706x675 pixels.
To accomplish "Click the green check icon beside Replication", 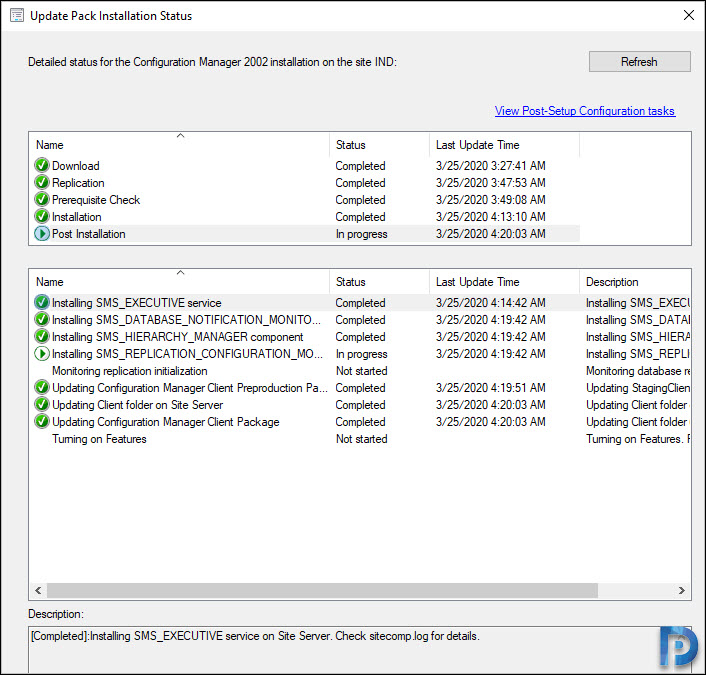I will [x=42, y=182].
